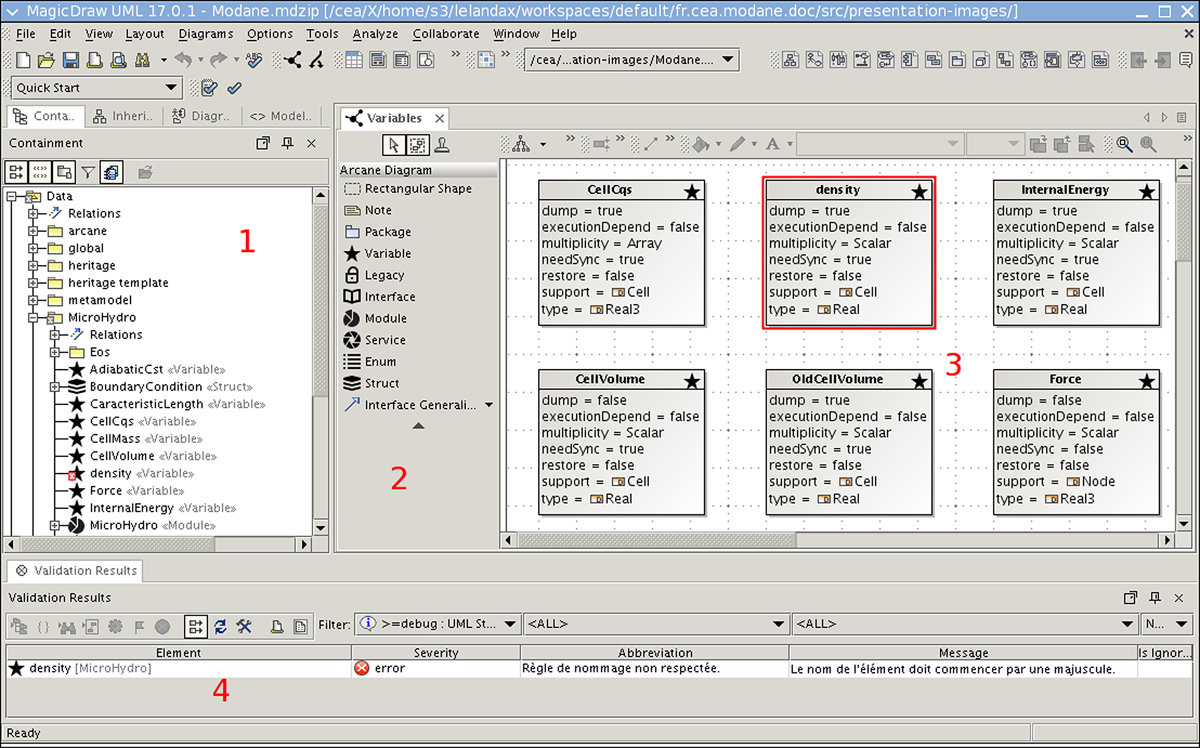Screen dimensions: 1200x748
Task: Pick the Service gear tool from the palette
Action: click(x=374, y=340)
